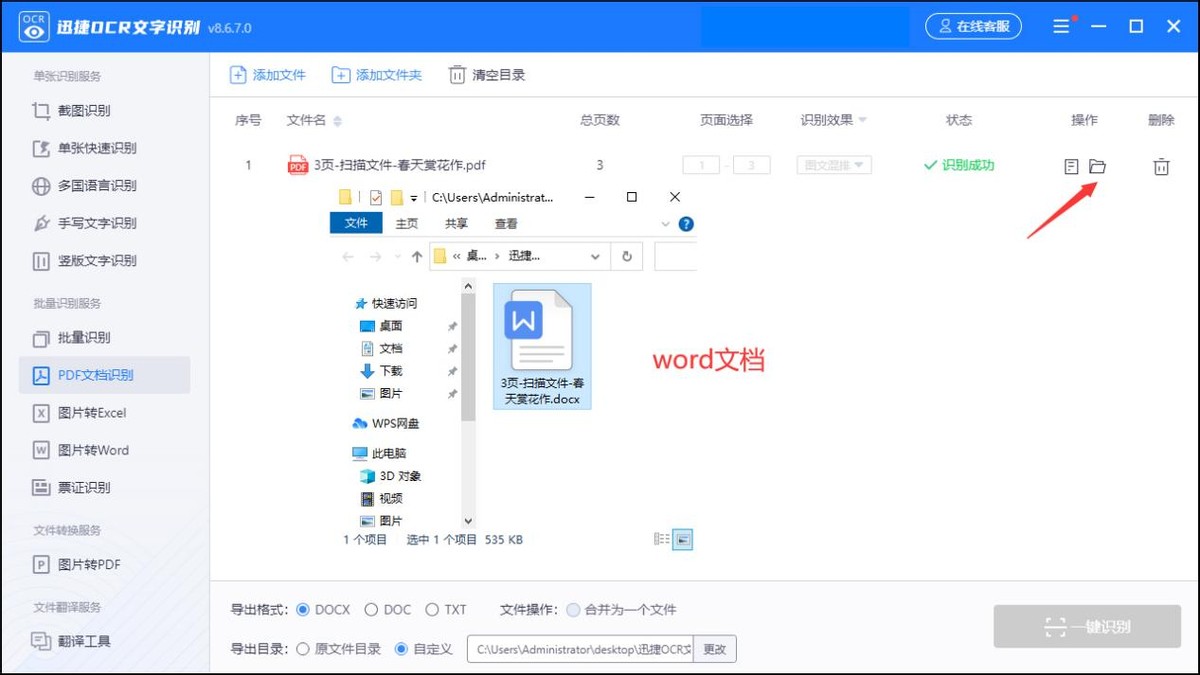This screenshot has height=675, width=1200.
Task: Open the recognized document result icon
Action: pyautogui.click(x=1071, y=166)
